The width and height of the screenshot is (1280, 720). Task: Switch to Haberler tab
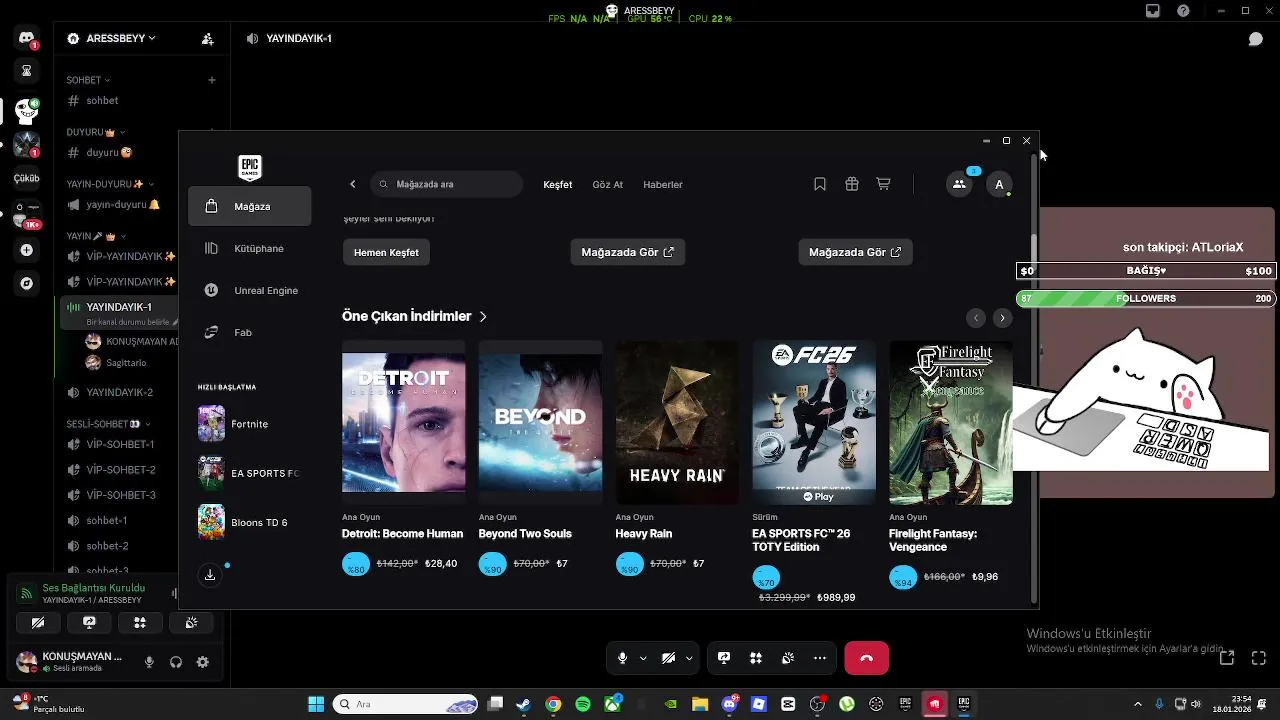tap(663, 184)
